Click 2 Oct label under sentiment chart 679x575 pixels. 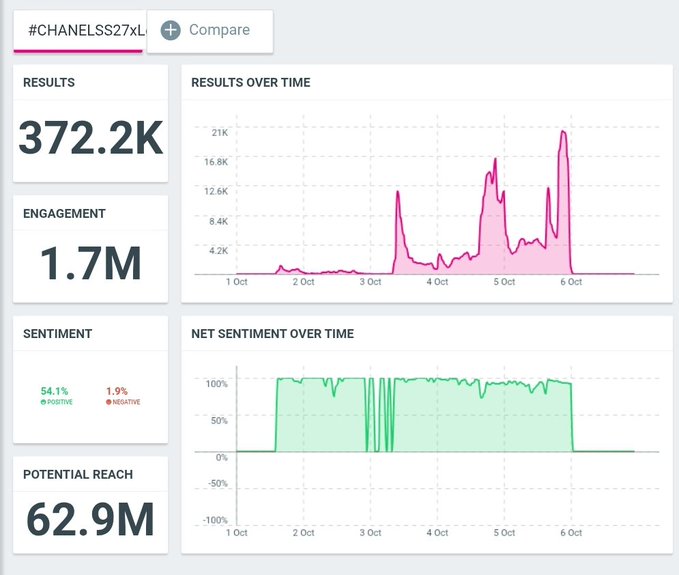304,533
